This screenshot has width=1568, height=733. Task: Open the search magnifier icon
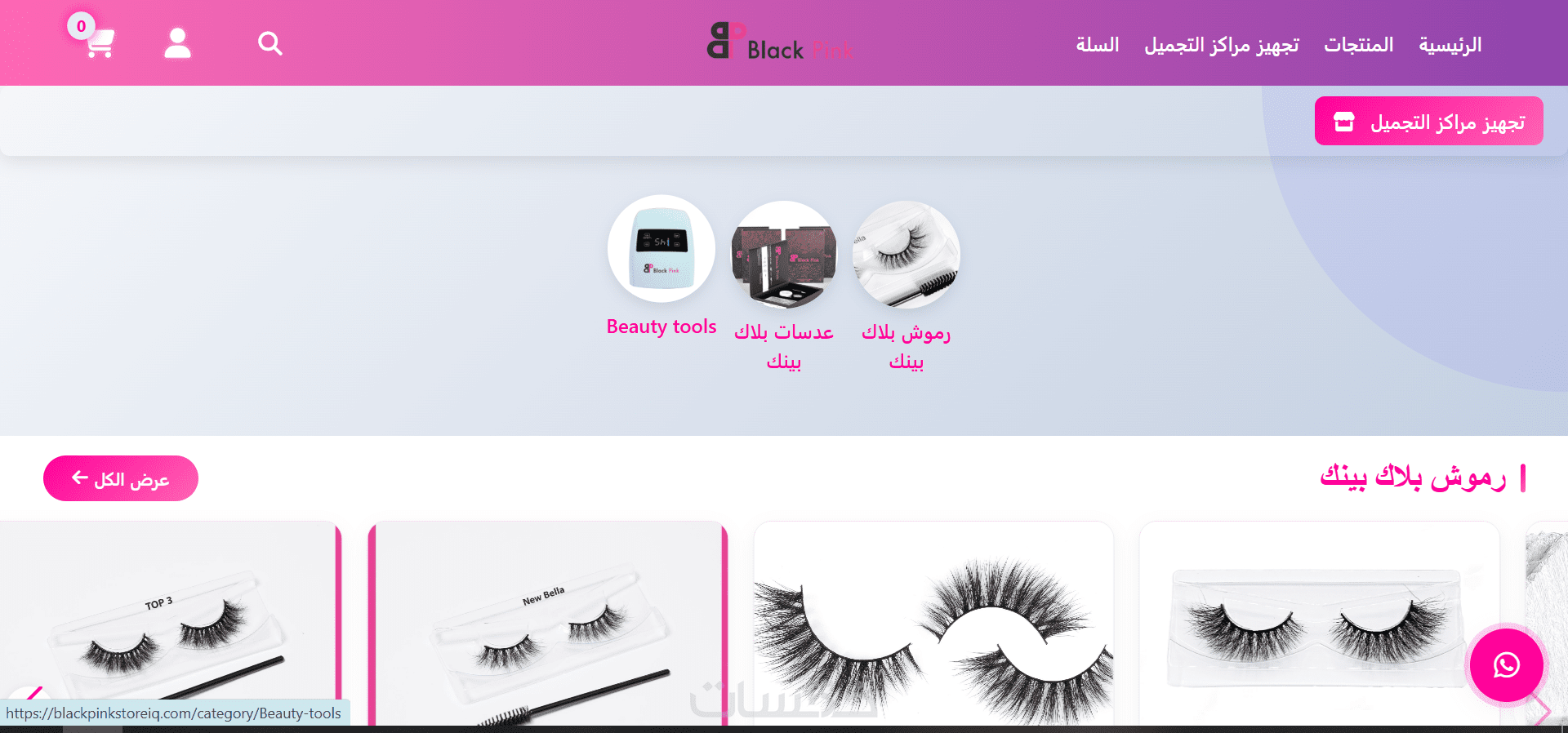270,43
